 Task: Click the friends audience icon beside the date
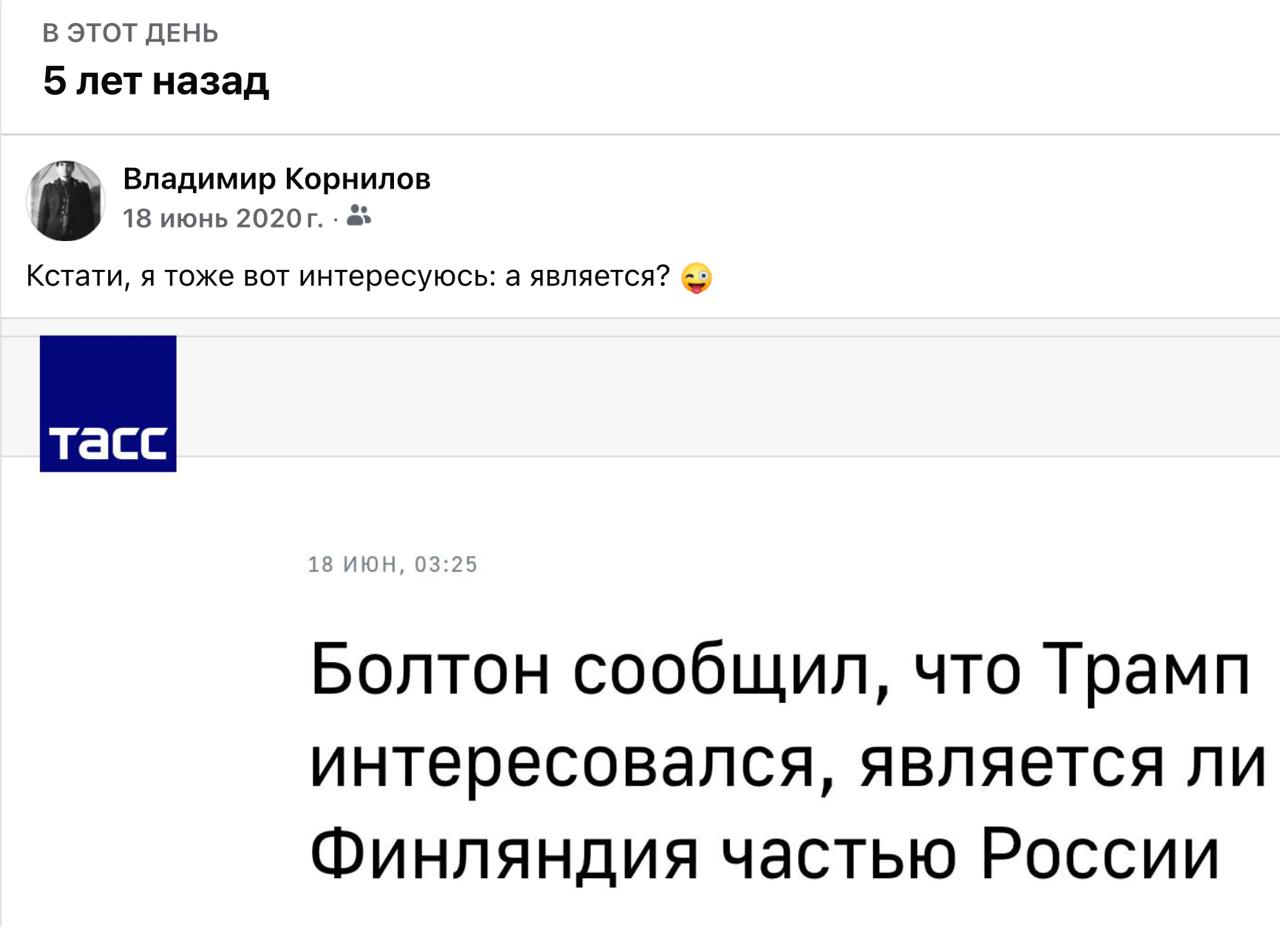[360, 217]
